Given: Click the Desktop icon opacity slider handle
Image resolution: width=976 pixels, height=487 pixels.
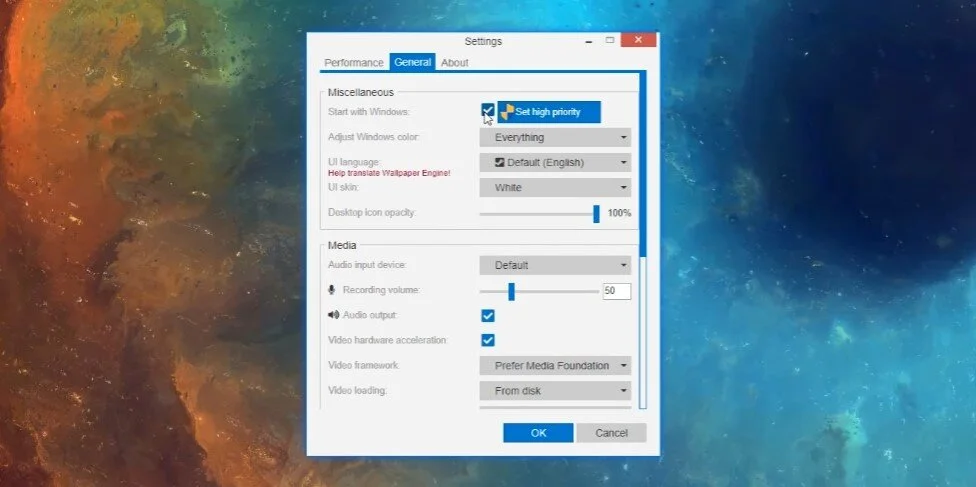Looking at the screenshot, I should point(596,214).
